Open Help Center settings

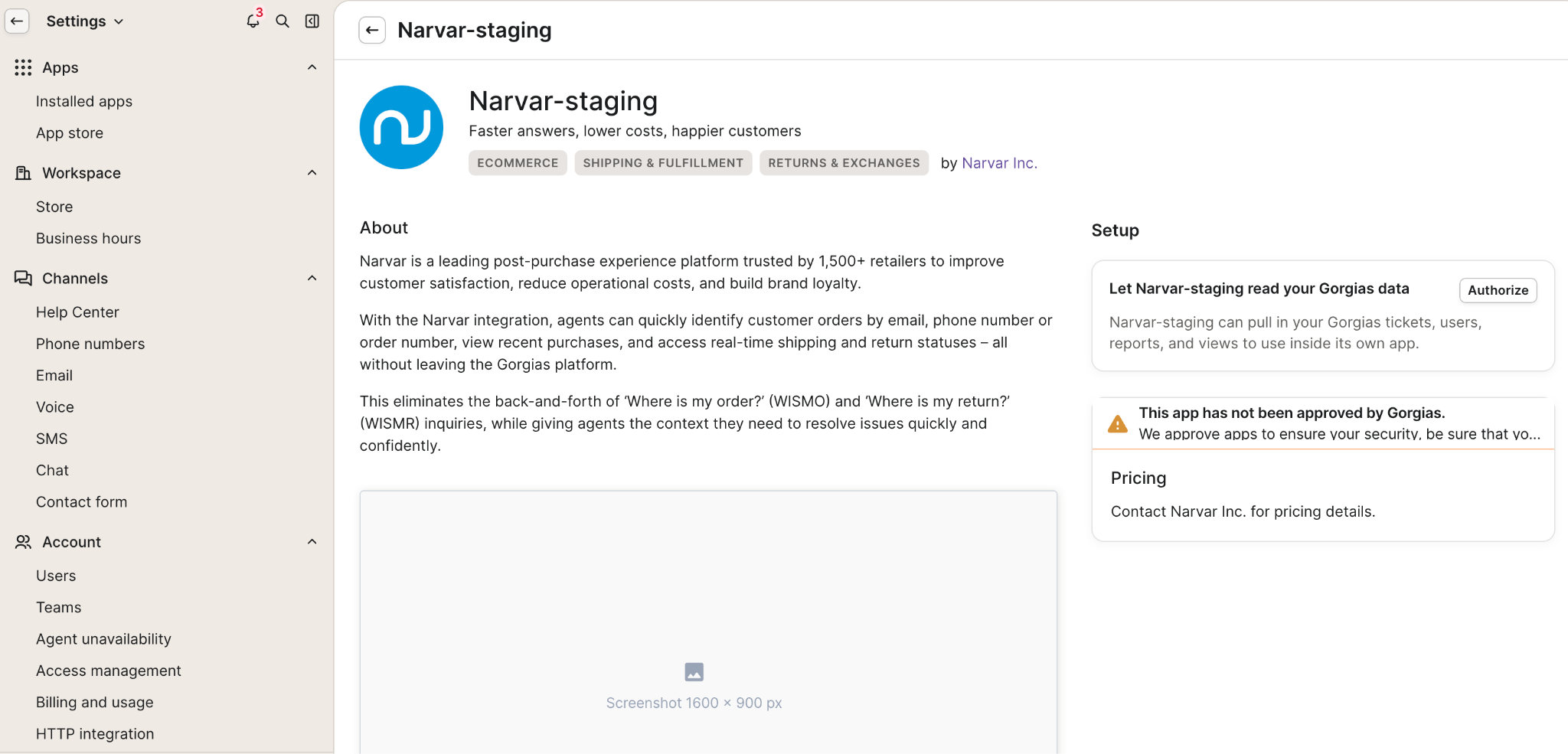pyautogui.click(x=77, y=312)
